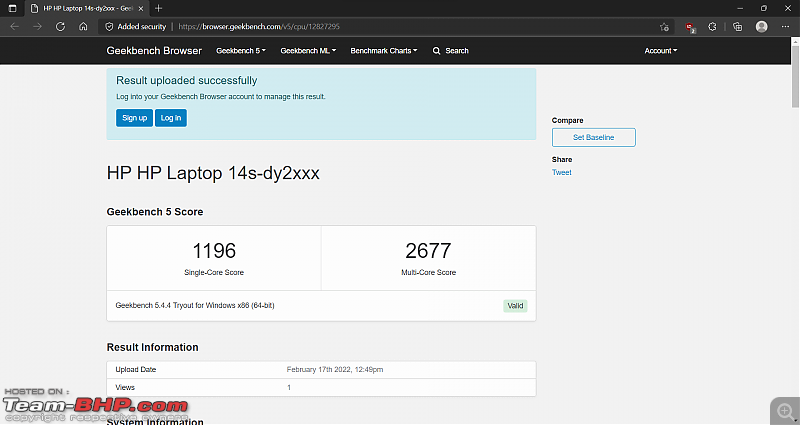Open the Added security shield info
The image size is (800, 425).
135,27
